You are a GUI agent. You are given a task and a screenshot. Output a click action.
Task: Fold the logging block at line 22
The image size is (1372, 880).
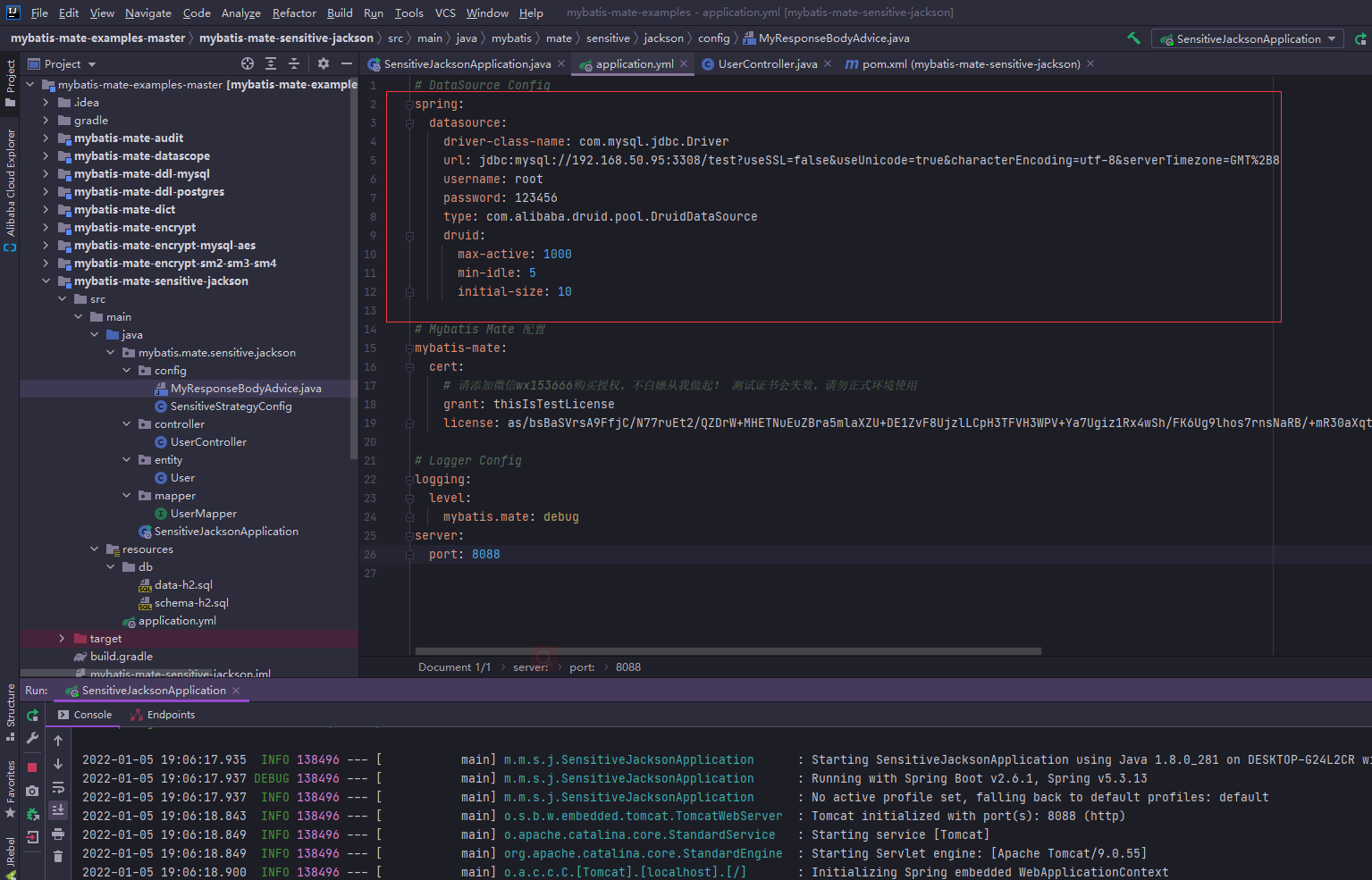click(409, 480)
